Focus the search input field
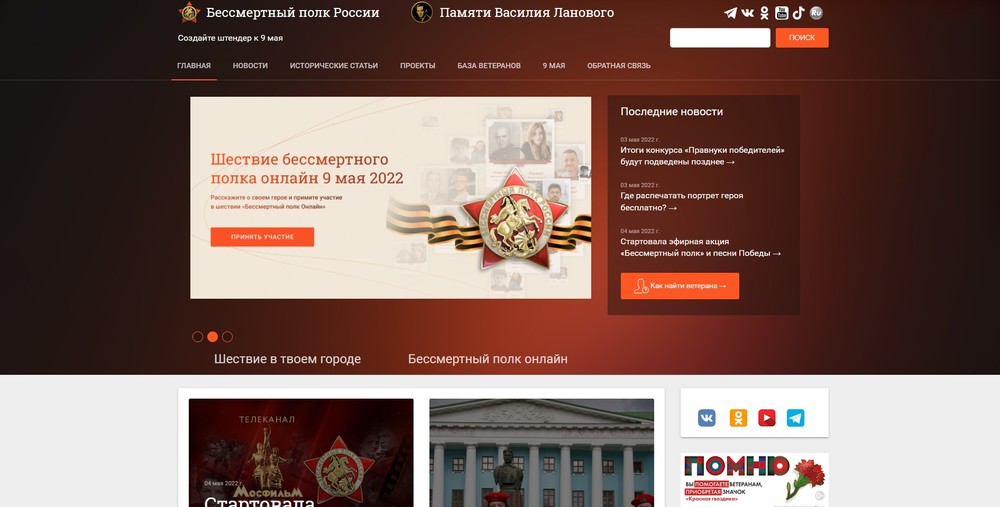 (720, 38)
